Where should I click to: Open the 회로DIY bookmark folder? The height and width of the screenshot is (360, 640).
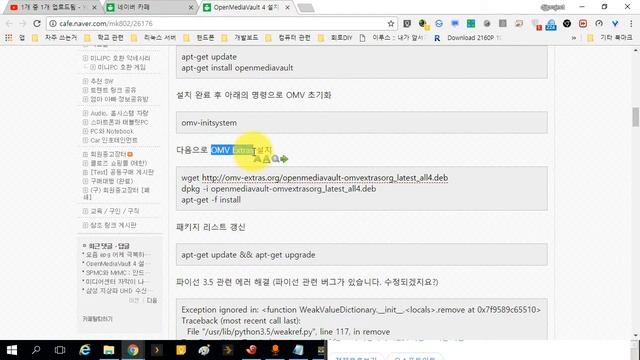pyautogui.click(x=336, y=38)
